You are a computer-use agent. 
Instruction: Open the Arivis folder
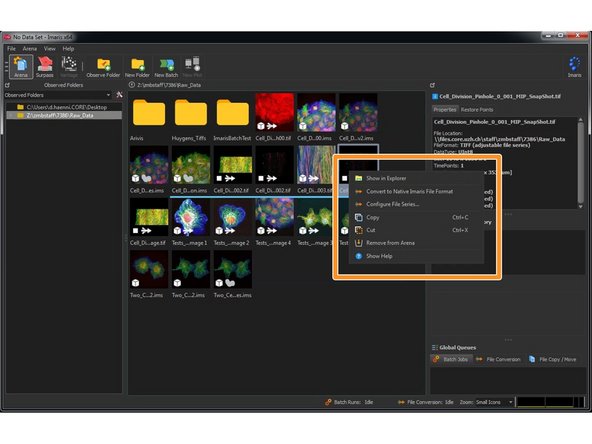(149, 112)
